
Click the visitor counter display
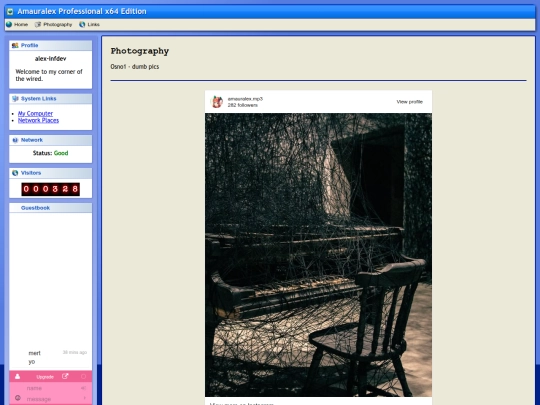pos(51,189)
